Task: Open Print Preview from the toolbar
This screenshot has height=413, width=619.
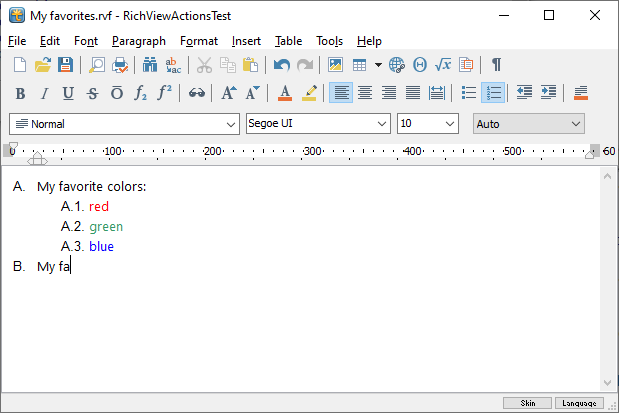Action: [98, 65]
